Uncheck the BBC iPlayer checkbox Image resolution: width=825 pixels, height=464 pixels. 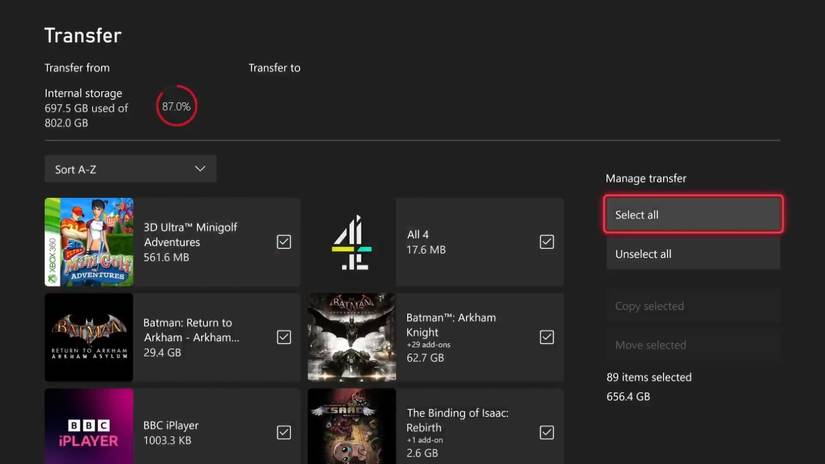[284, 432]
